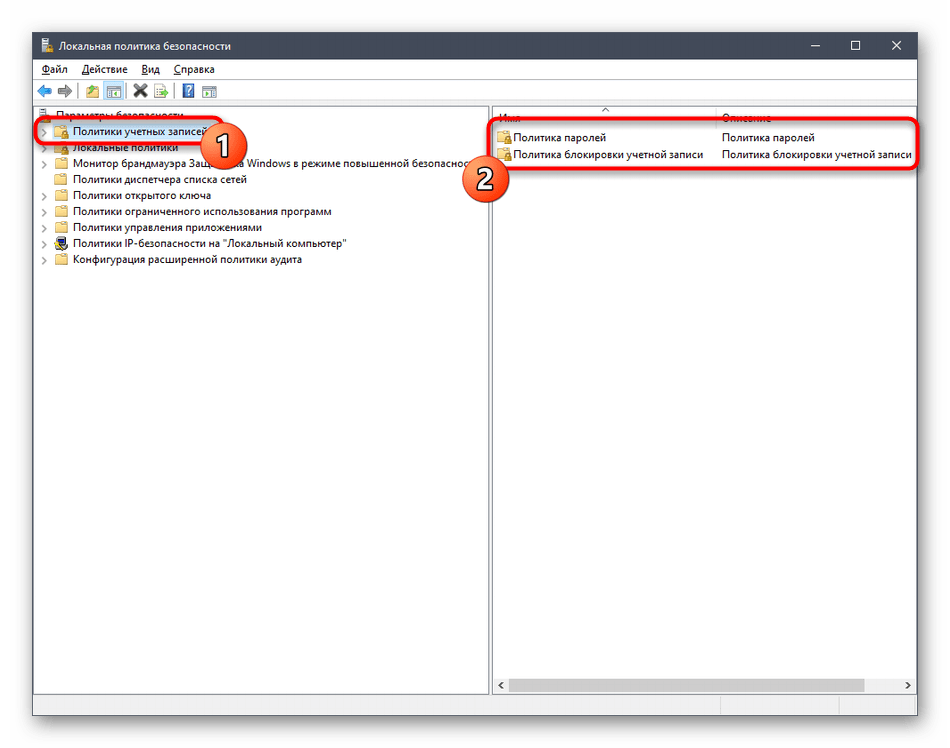Expand the Политики учетных записей node

click(43, 132)
